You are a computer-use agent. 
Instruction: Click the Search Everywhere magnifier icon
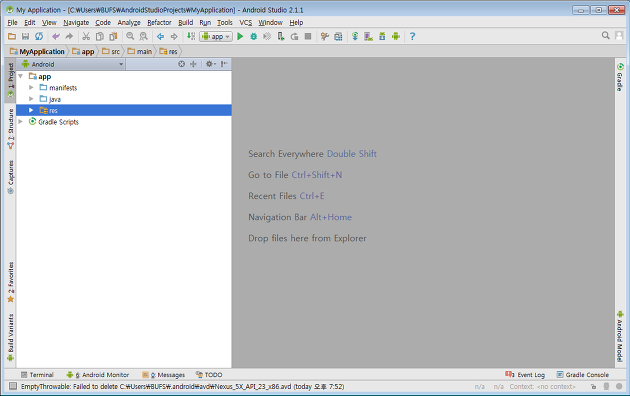coord(605,36)
